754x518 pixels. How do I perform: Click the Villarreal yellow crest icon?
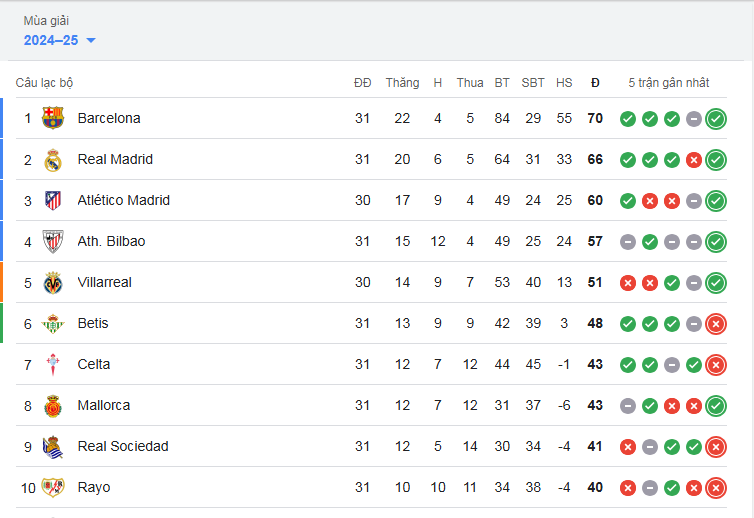coord(53,282)
